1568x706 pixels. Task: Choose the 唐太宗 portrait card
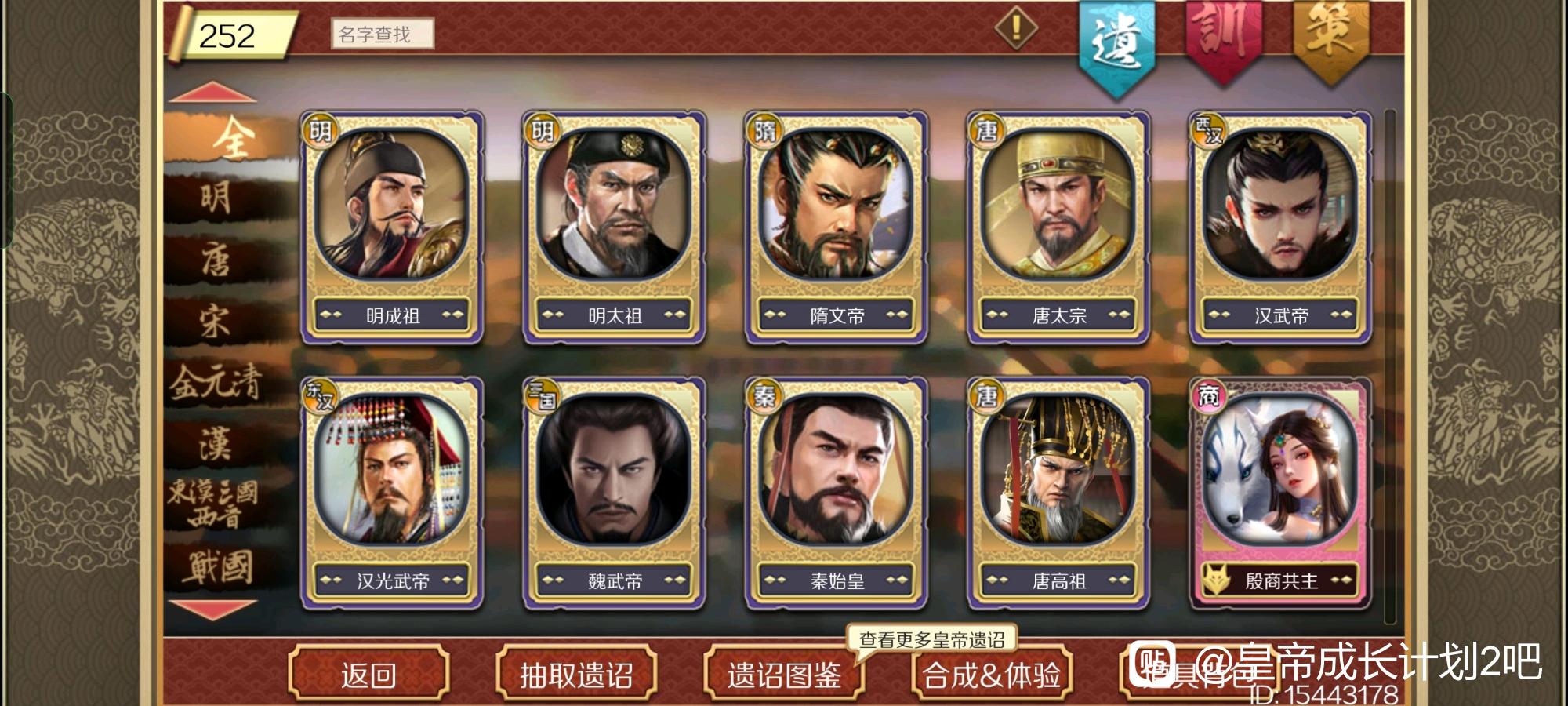[x=1058, y=227]
